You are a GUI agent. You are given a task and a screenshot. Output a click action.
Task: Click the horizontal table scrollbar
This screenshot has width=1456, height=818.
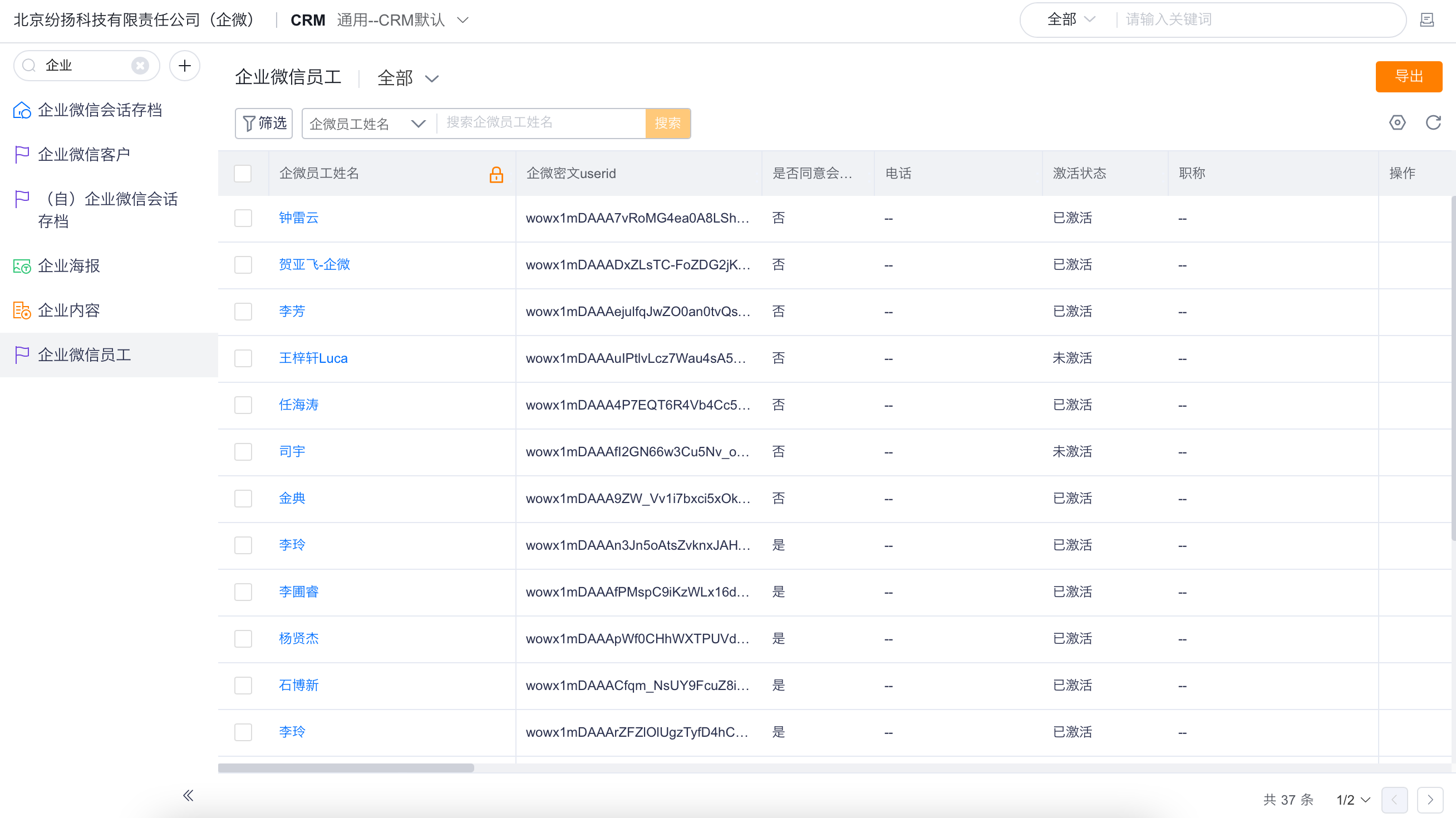click(x=346, y=768)
